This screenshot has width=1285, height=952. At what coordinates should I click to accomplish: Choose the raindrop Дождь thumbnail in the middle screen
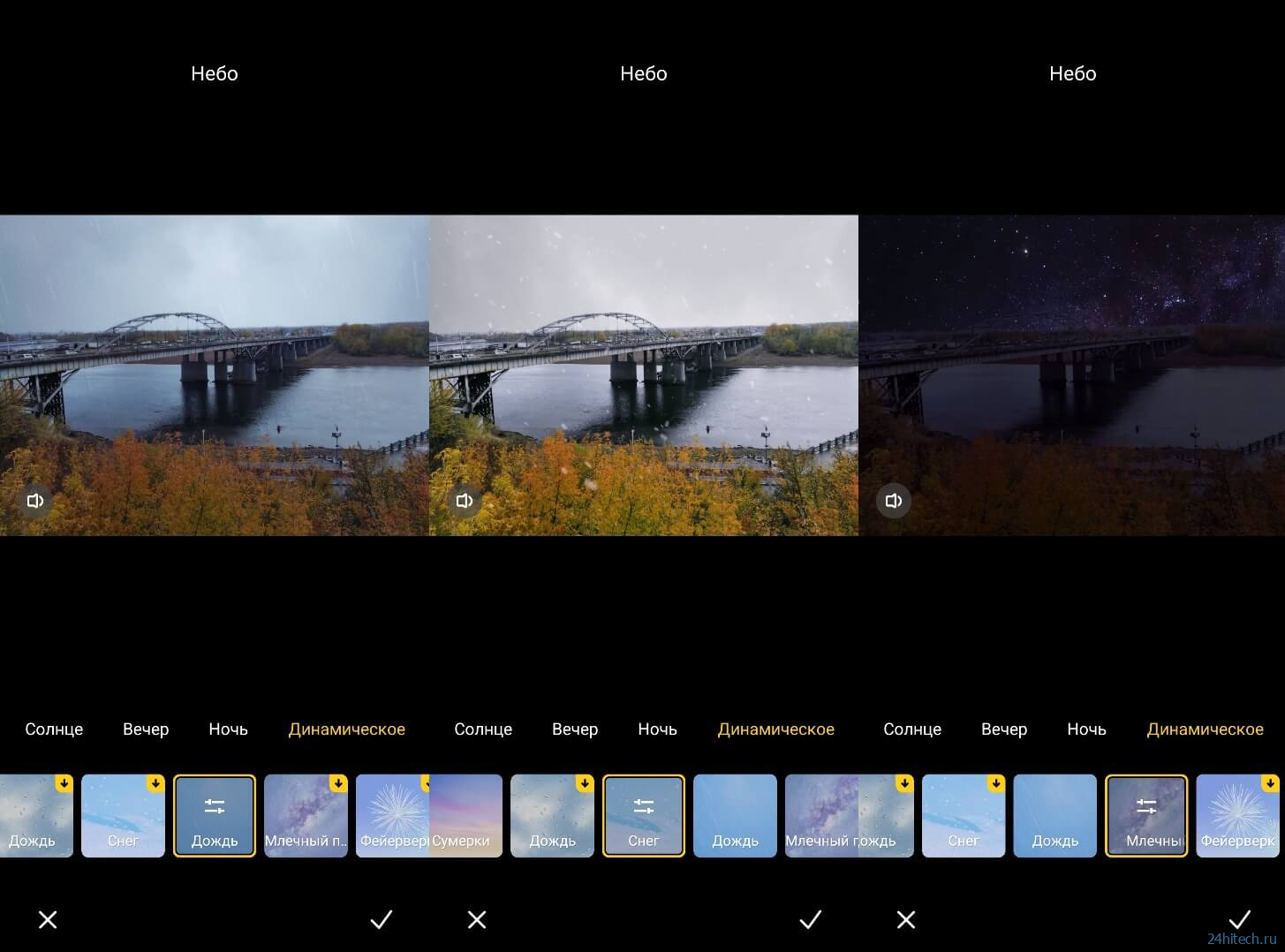tap(552, 816)
